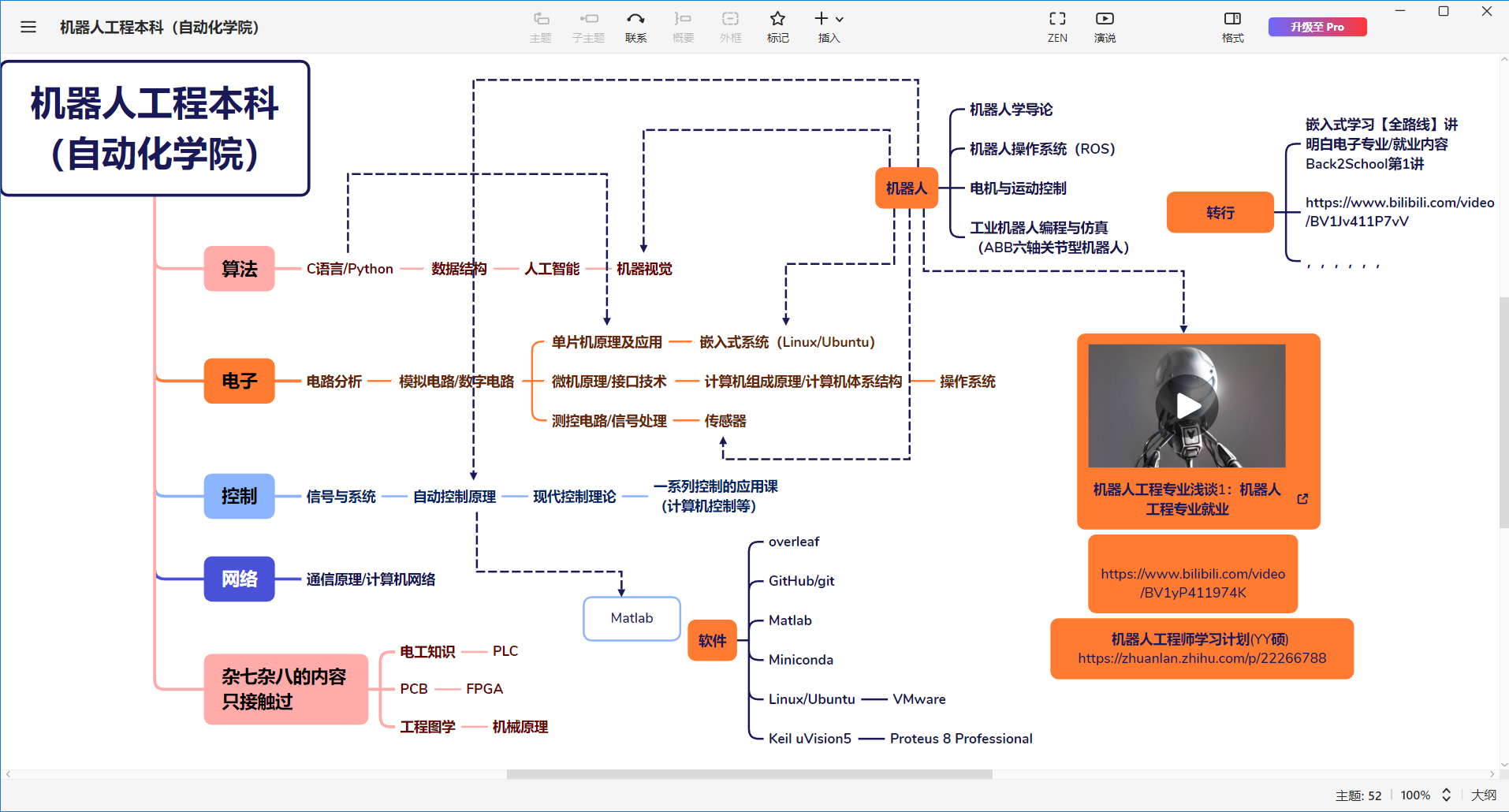
Task: Select the VMware subtopic
Action: (918, 699)
